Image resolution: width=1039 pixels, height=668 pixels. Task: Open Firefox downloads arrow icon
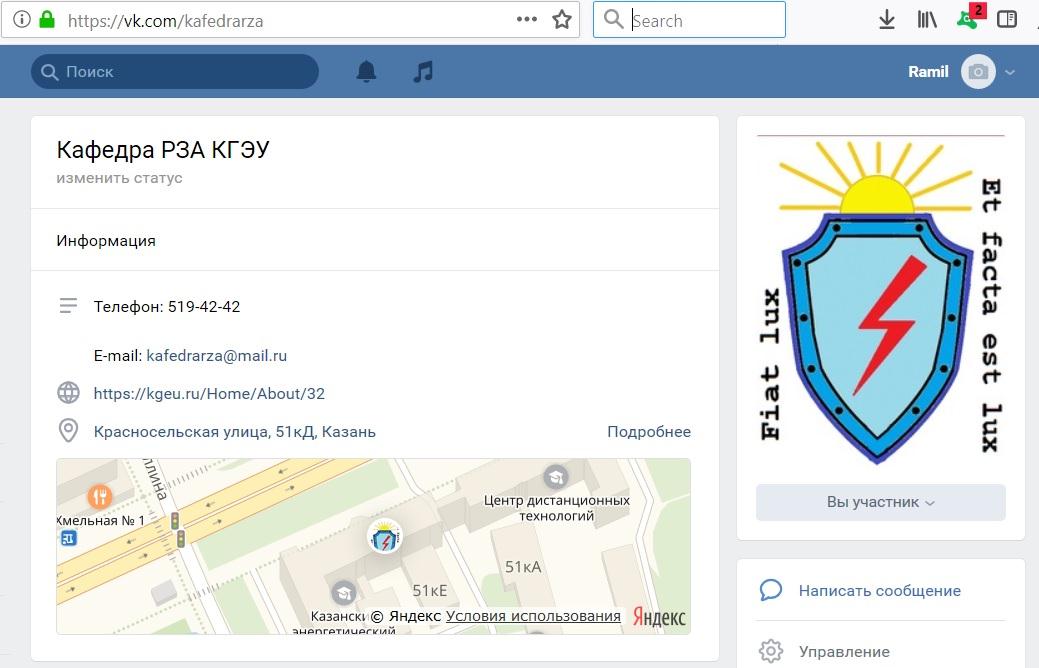(x=886, y=20)
